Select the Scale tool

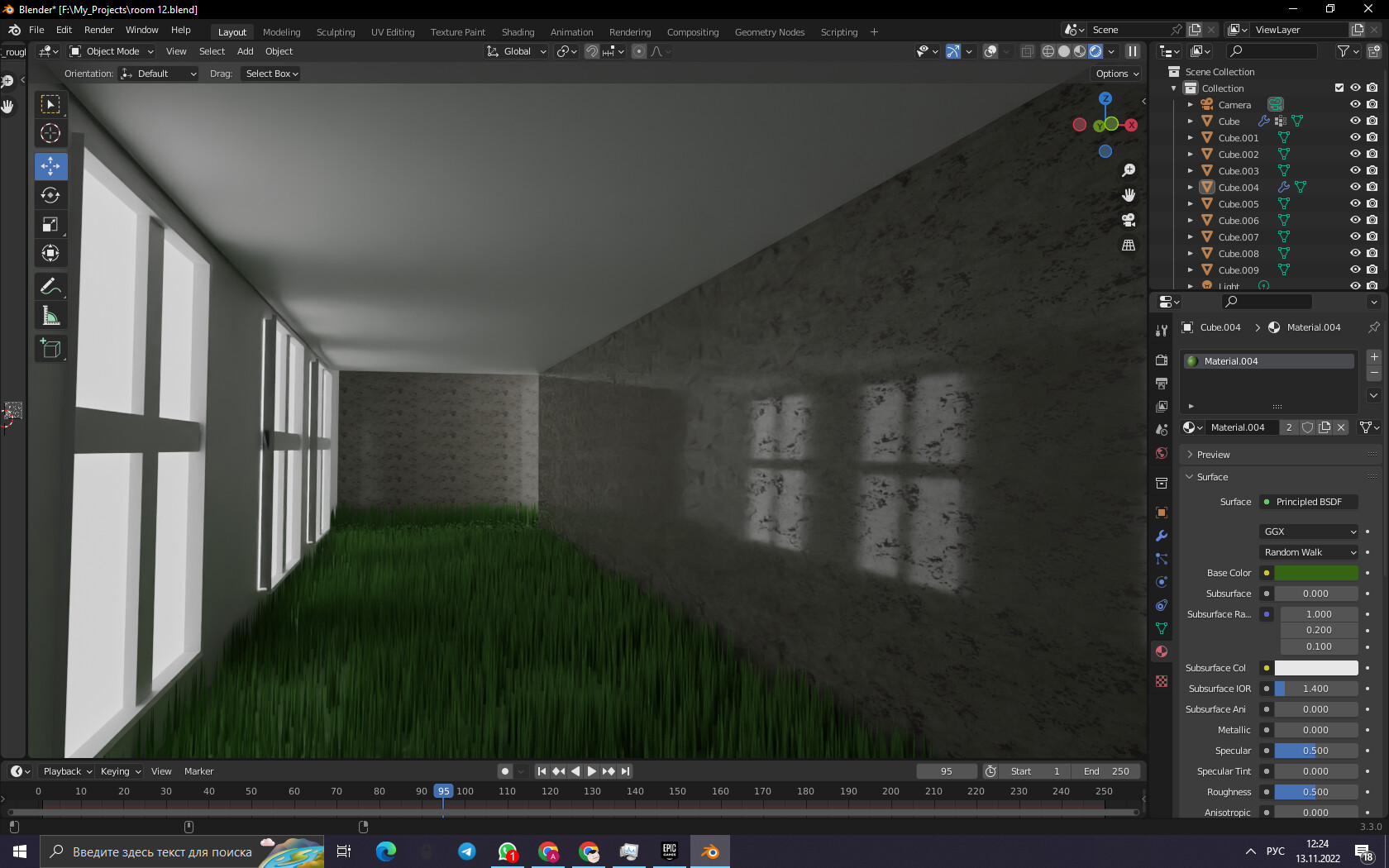click(x=50, y=224)
